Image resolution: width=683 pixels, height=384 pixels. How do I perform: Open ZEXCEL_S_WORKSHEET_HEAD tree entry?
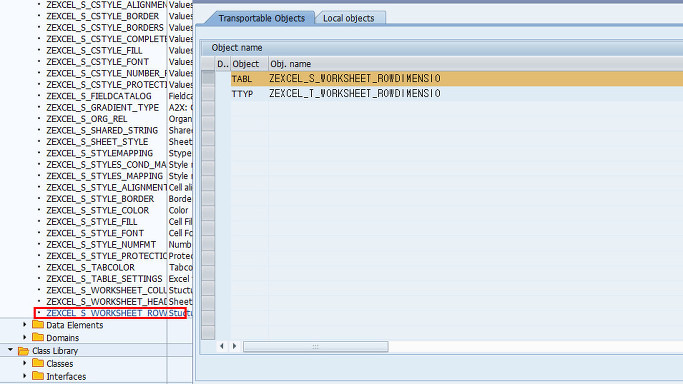(107, 302)
